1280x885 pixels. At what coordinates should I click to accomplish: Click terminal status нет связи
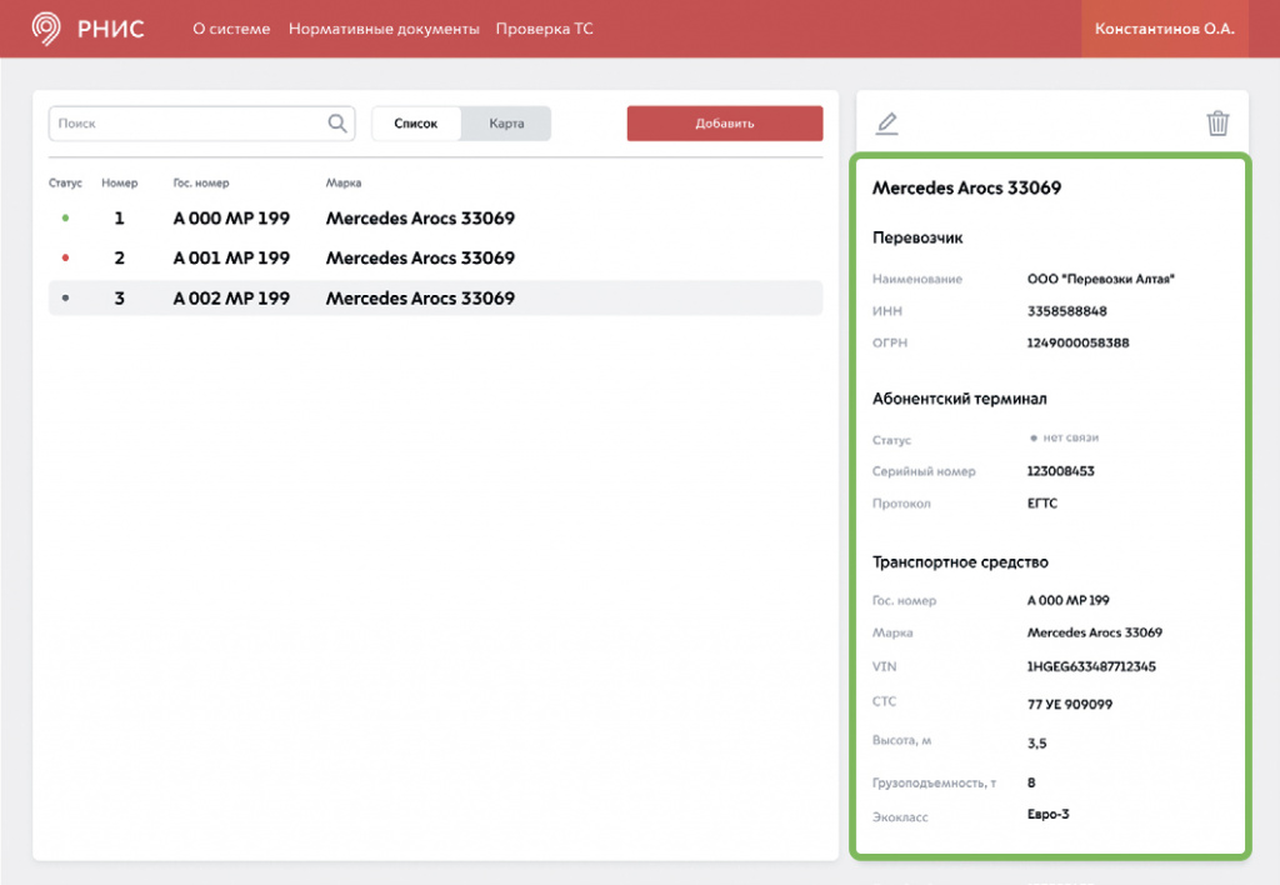[x=1064, y=438]
